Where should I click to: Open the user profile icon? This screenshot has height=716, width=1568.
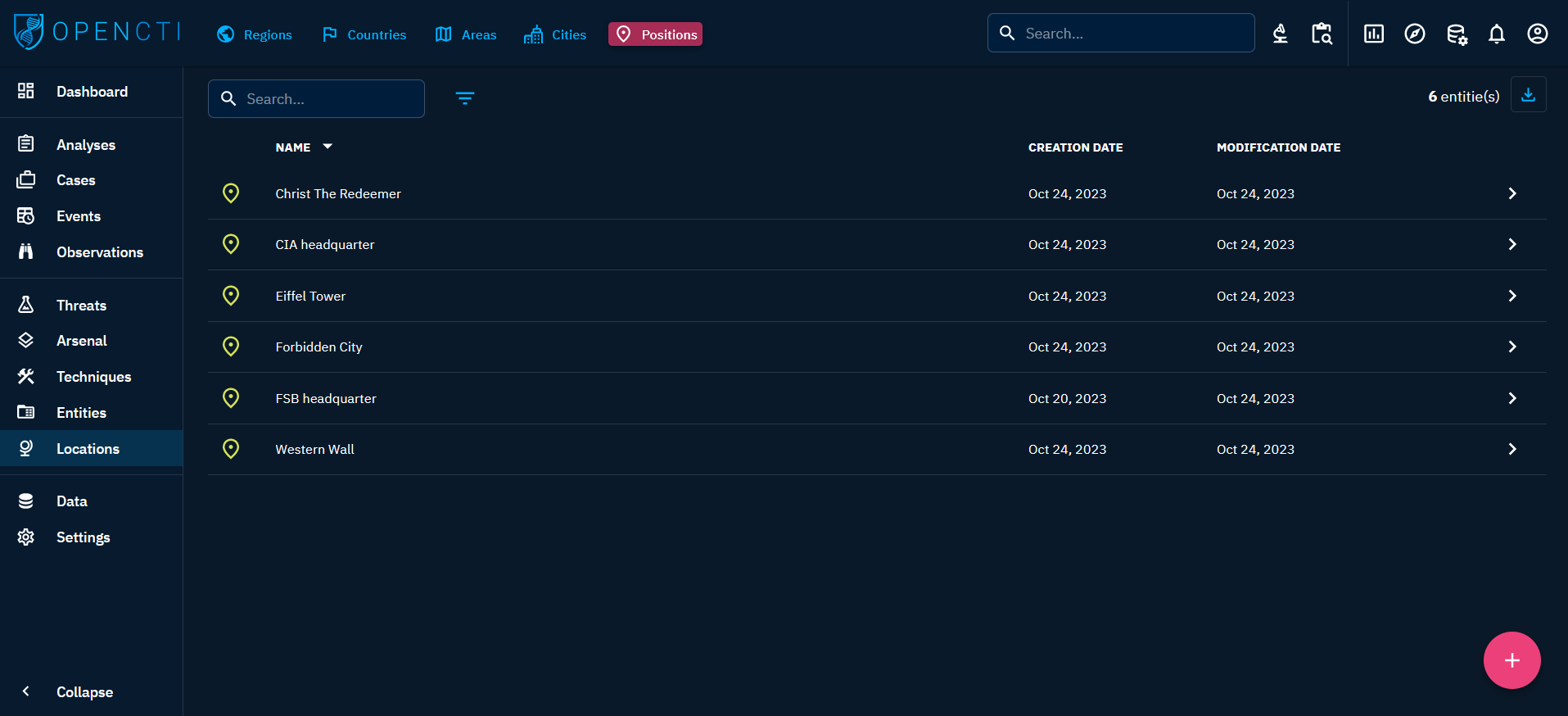(1537, 34)
